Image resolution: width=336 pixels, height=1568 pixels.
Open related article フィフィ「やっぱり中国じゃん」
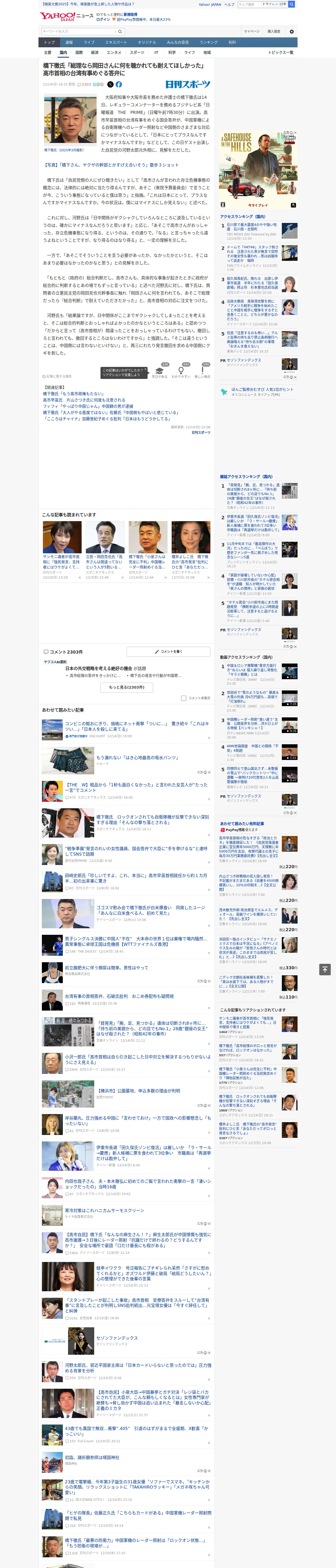88,406
